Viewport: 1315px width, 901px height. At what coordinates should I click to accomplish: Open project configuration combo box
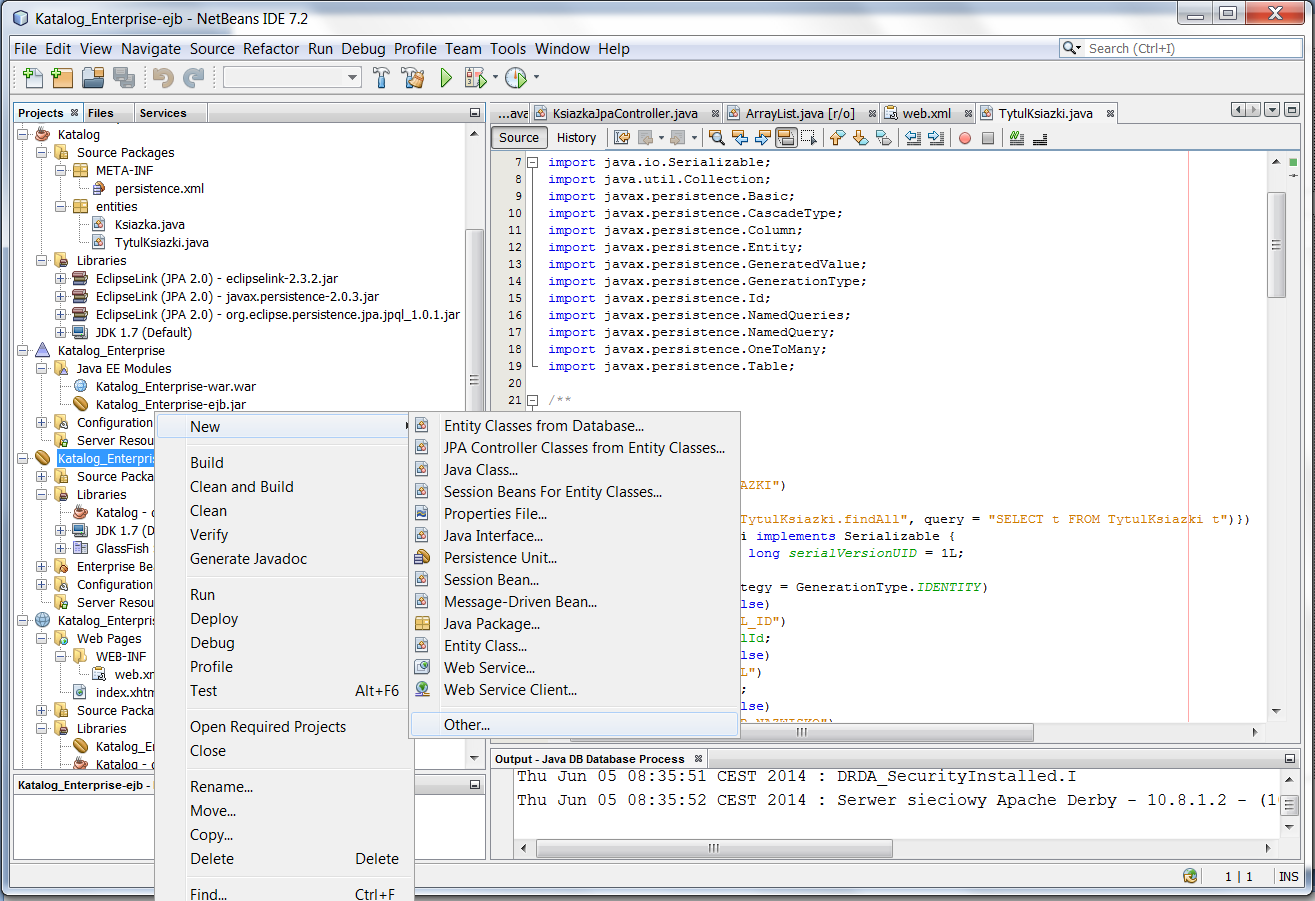(292, 77)
